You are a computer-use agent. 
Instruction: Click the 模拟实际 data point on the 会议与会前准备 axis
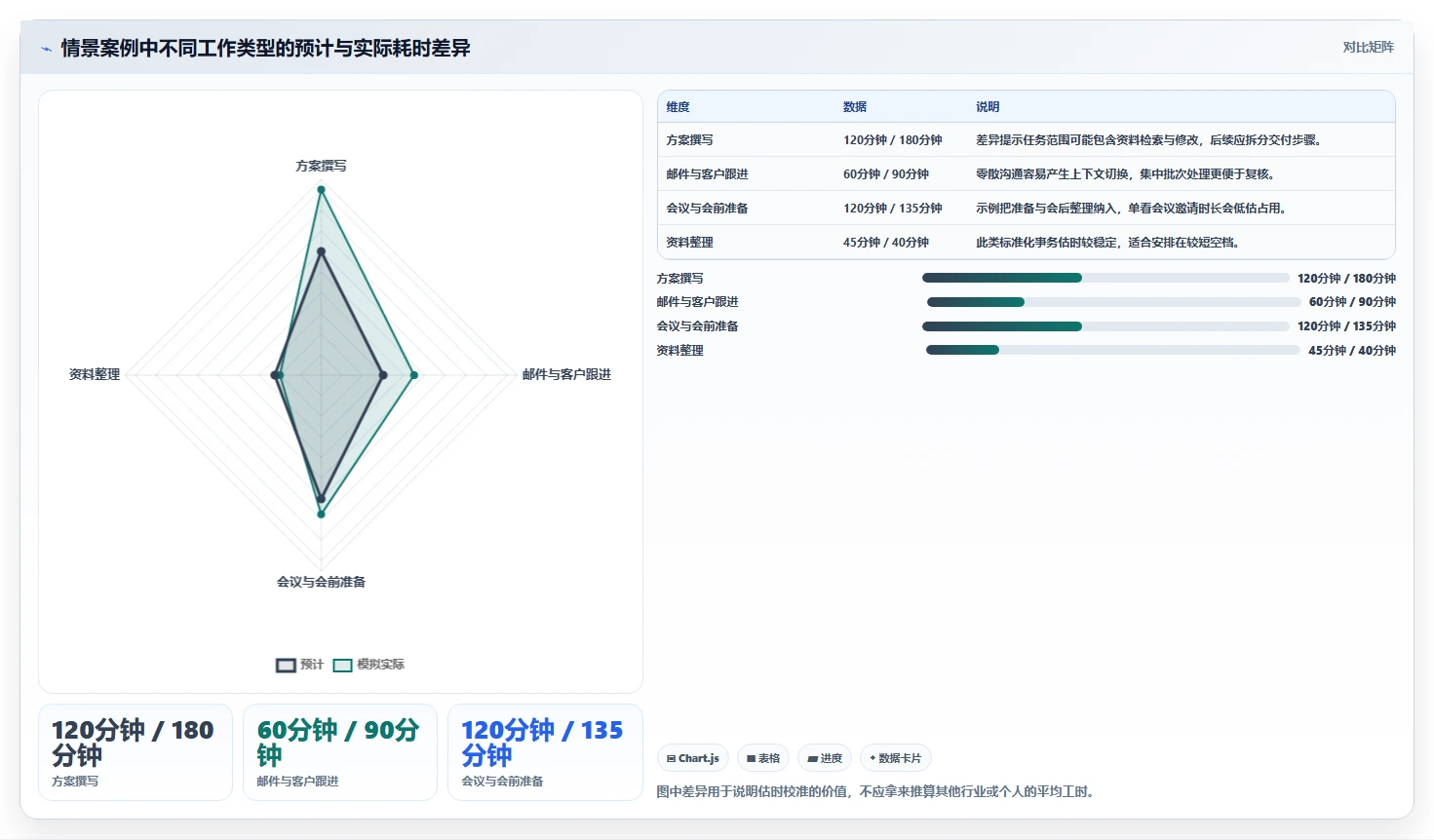click(321, 514)
